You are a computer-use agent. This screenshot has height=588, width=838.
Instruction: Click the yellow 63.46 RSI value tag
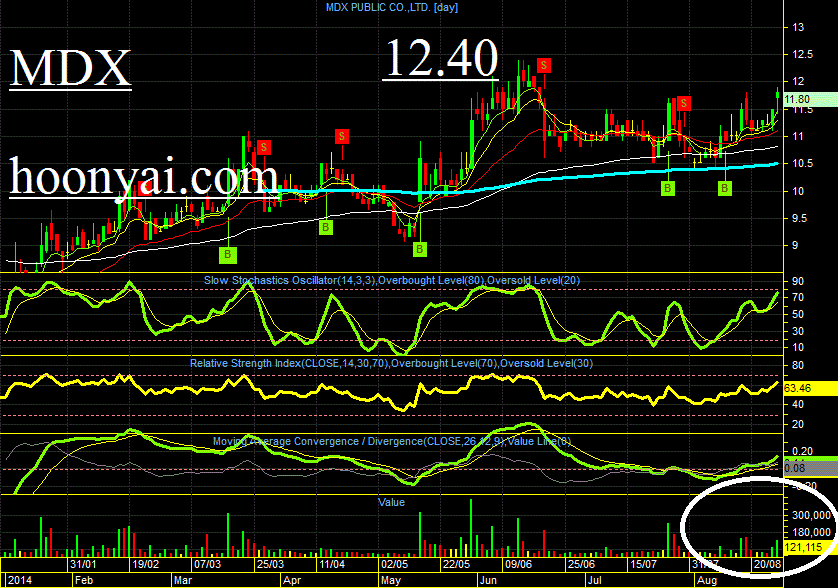point(810,388)
